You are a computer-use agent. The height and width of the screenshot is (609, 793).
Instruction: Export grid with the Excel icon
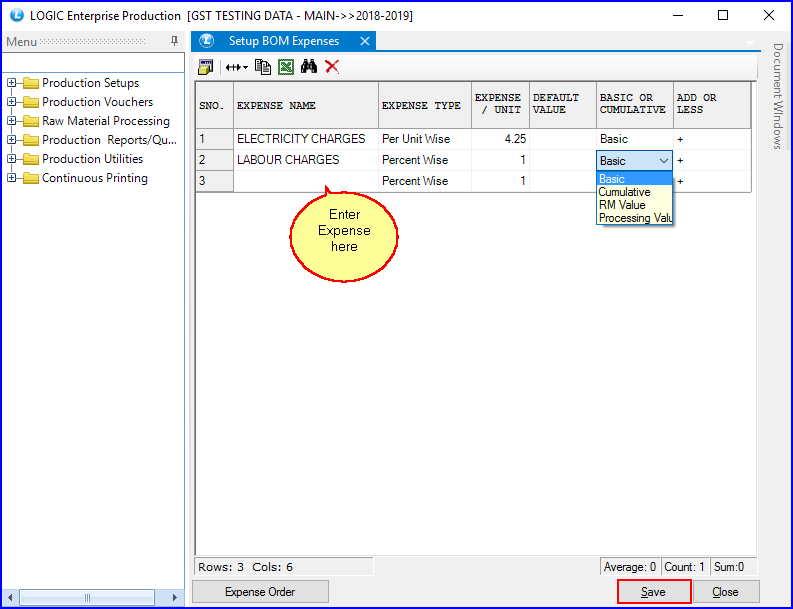click(286, 67)
